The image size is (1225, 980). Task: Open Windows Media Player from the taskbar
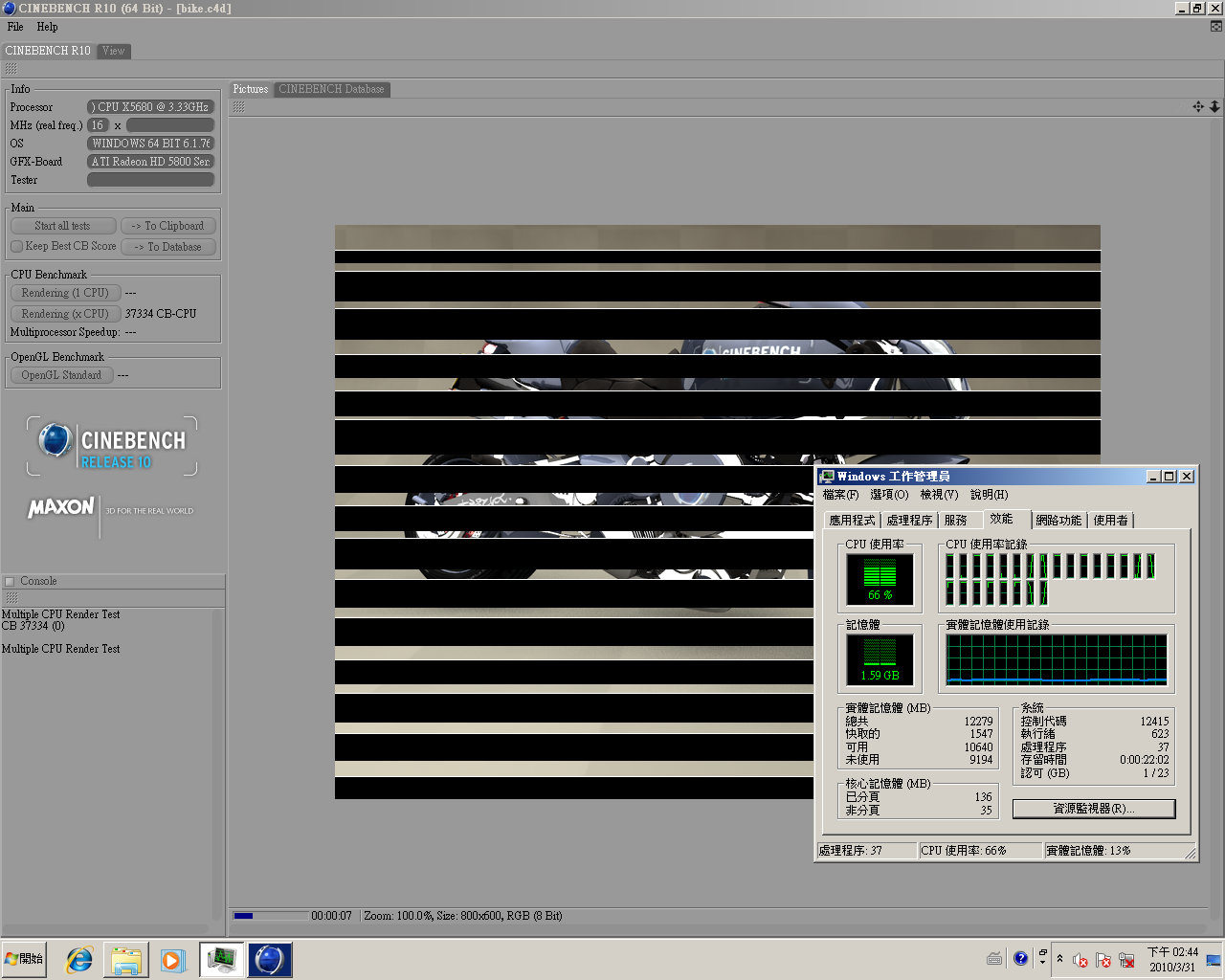(x=172, y=960)
